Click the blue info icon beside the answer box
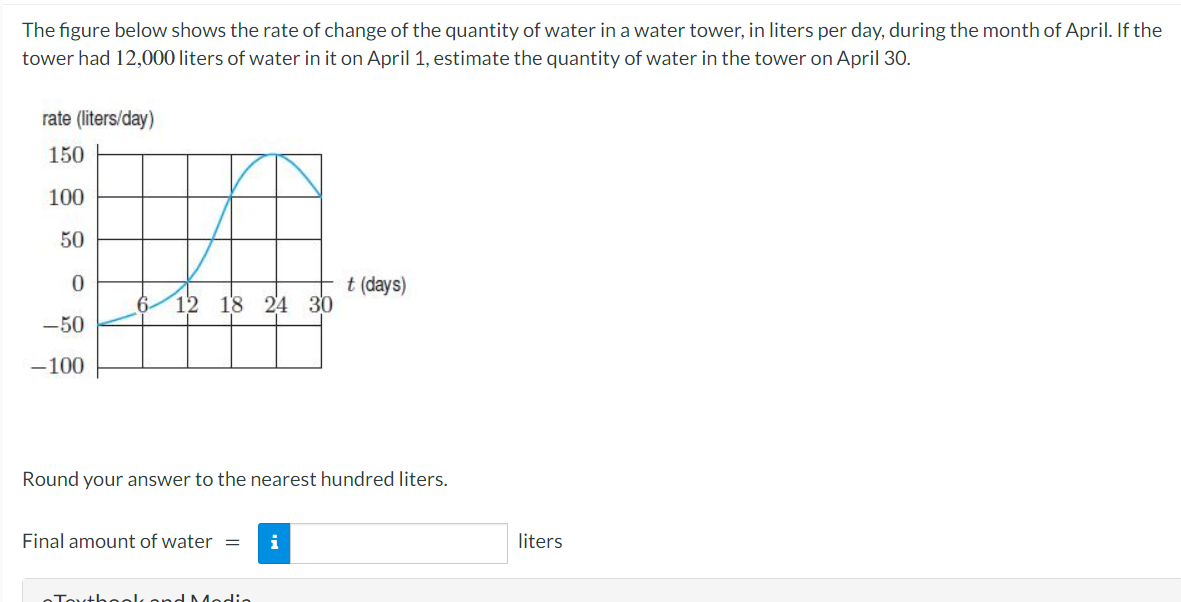Viewport: 1181px width, 602px height. coord(274,543)
